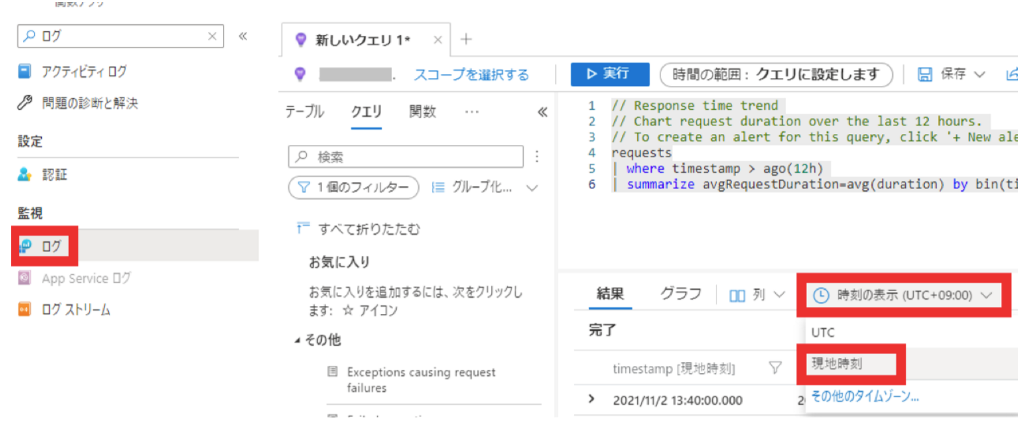
Task: Open 時間の範囲 time range selector
Action: pos(776,75)
